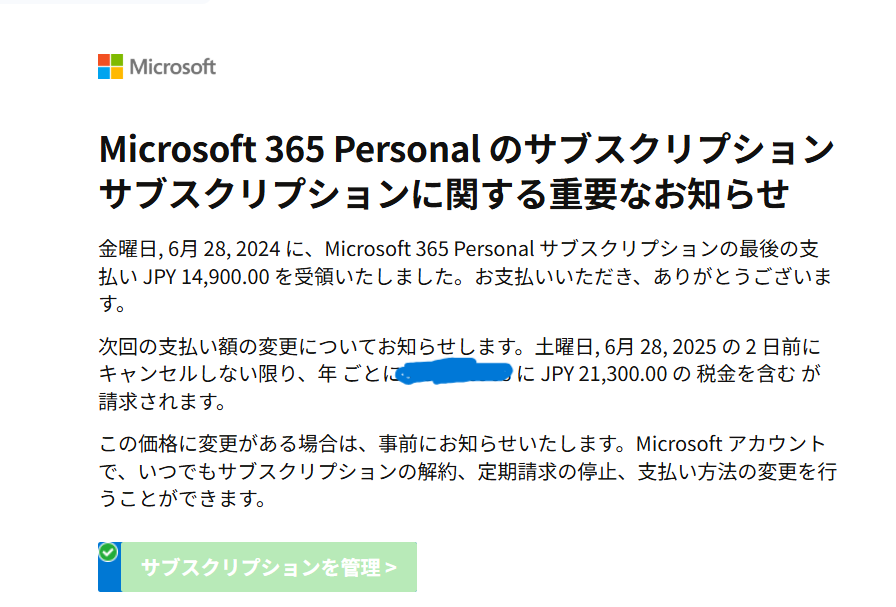This screenshot has width=896, height=607.
Task: Click "Microsoft アカウント" in the last paragraph
Action: (731, 444)
